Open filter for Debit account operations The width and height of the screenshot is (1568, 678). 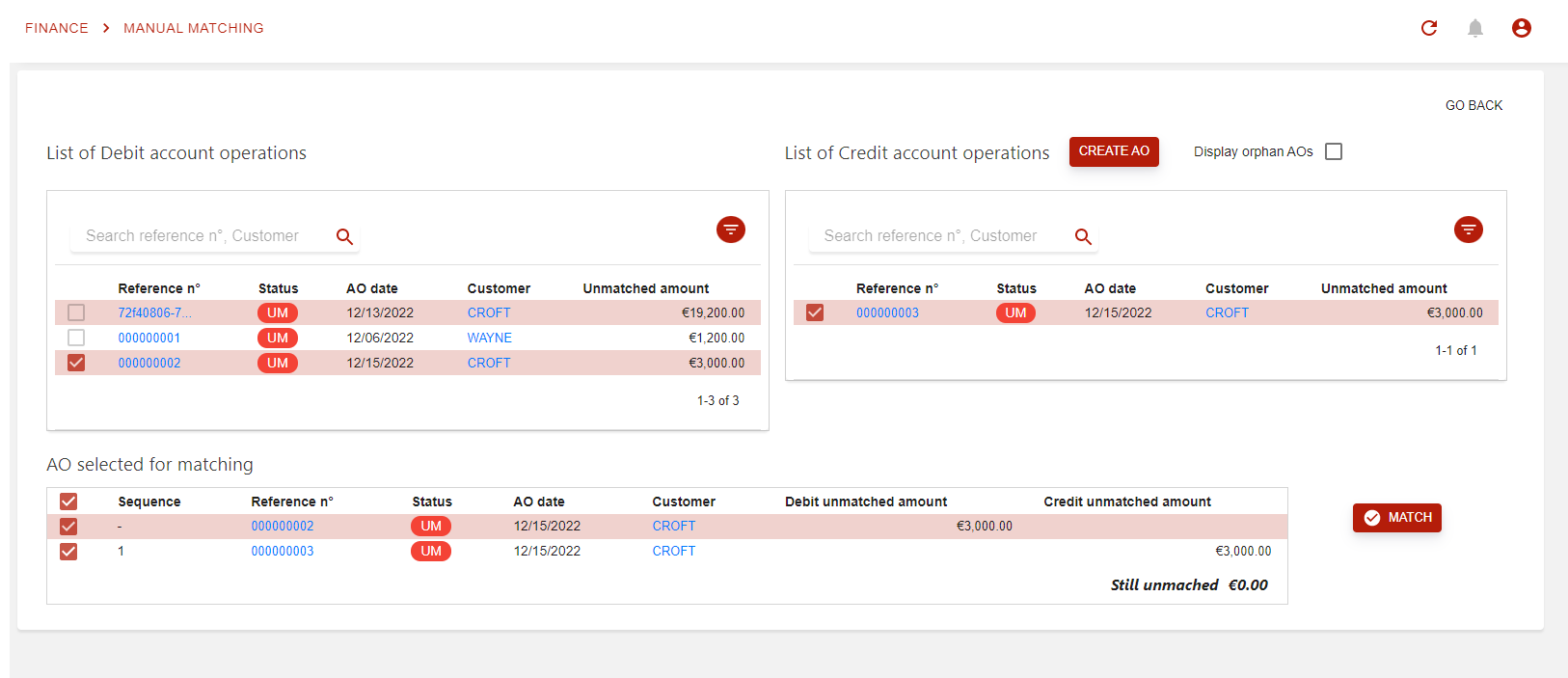coord(731,230)
